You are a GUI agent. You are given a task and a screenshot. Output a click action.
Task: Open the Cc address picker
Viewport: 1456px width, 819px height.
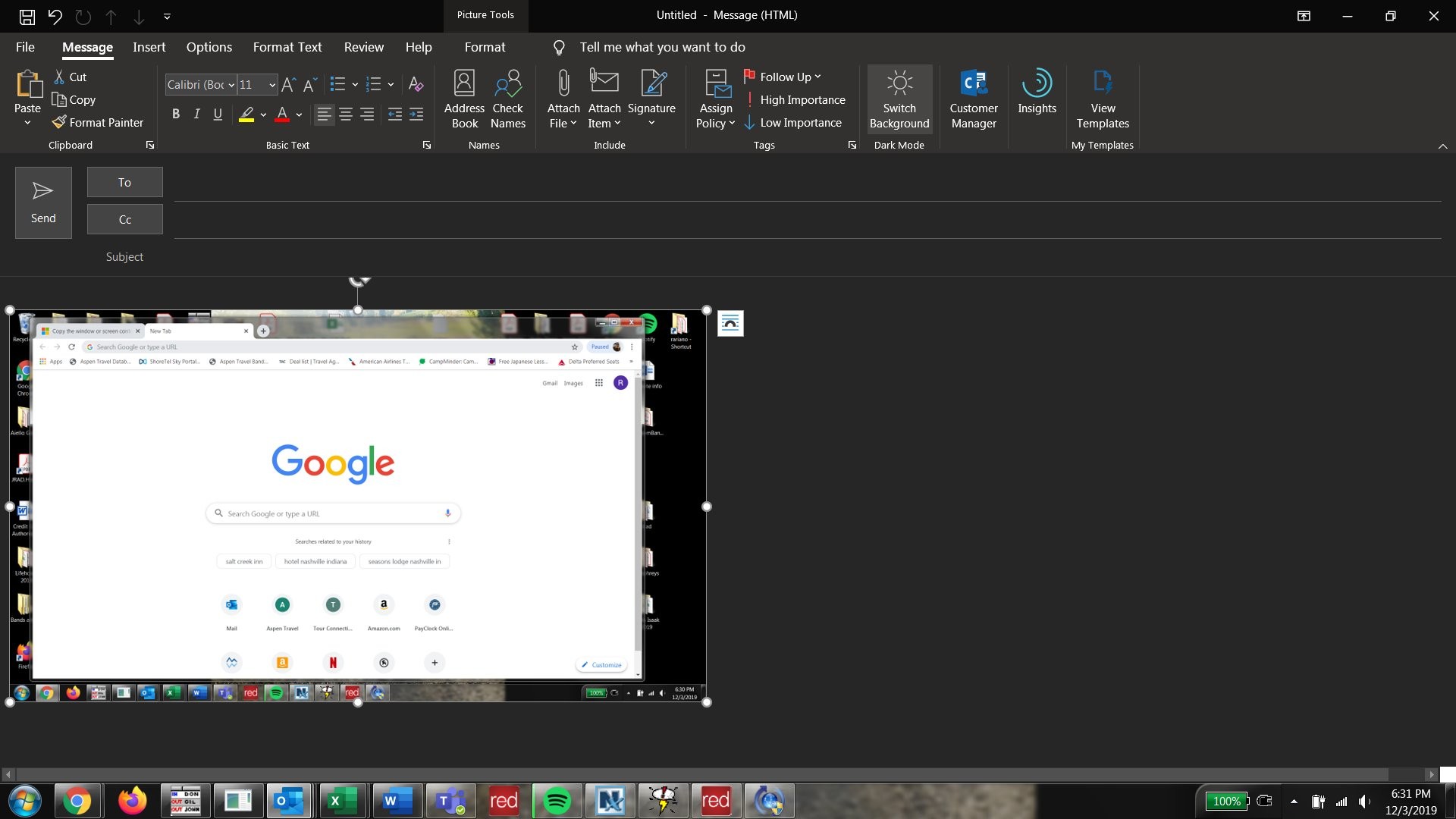click(124, 219)
